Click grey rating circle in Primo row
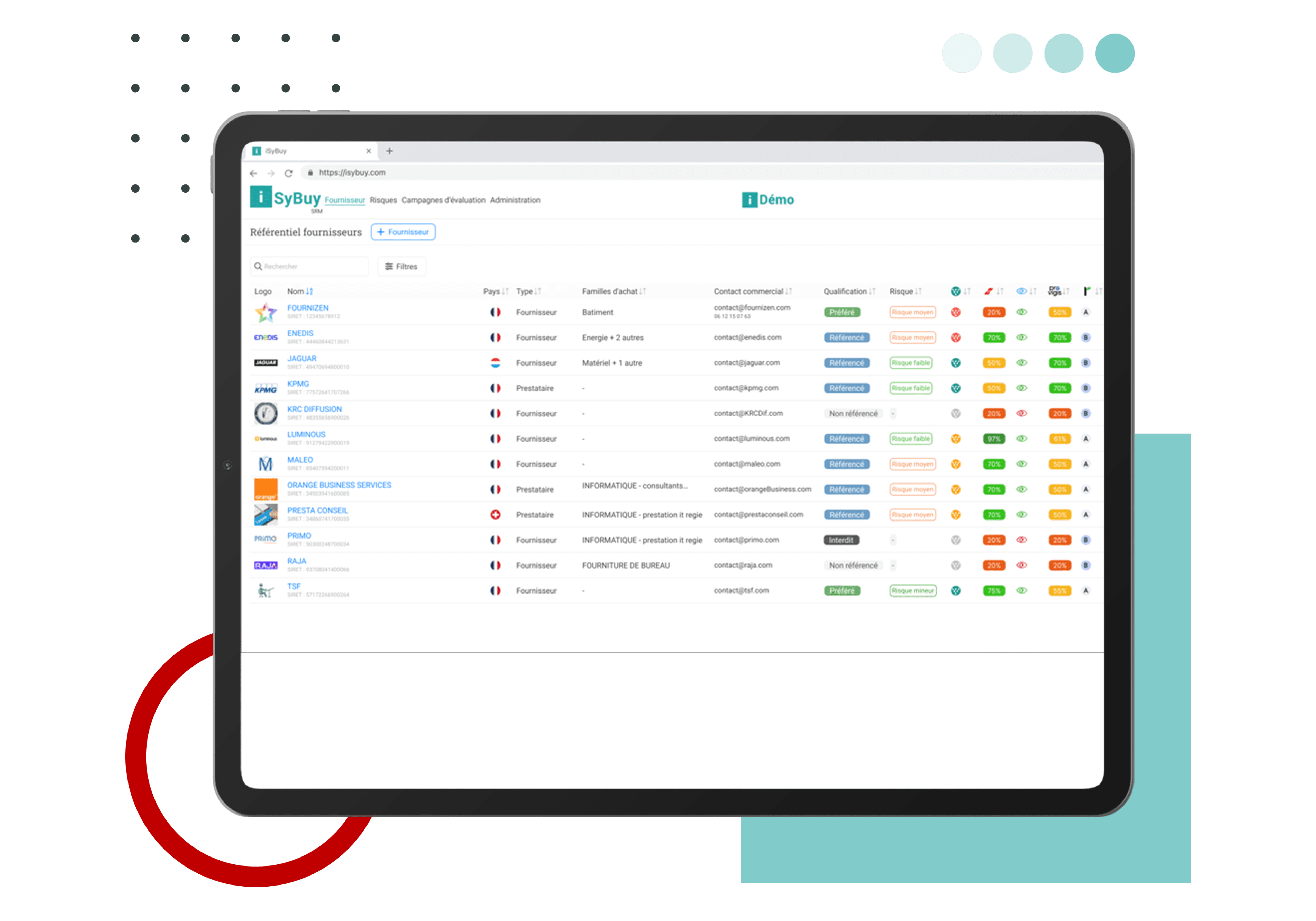The width and height of the screenshot is (1316, 921). [x=955, y=540]
